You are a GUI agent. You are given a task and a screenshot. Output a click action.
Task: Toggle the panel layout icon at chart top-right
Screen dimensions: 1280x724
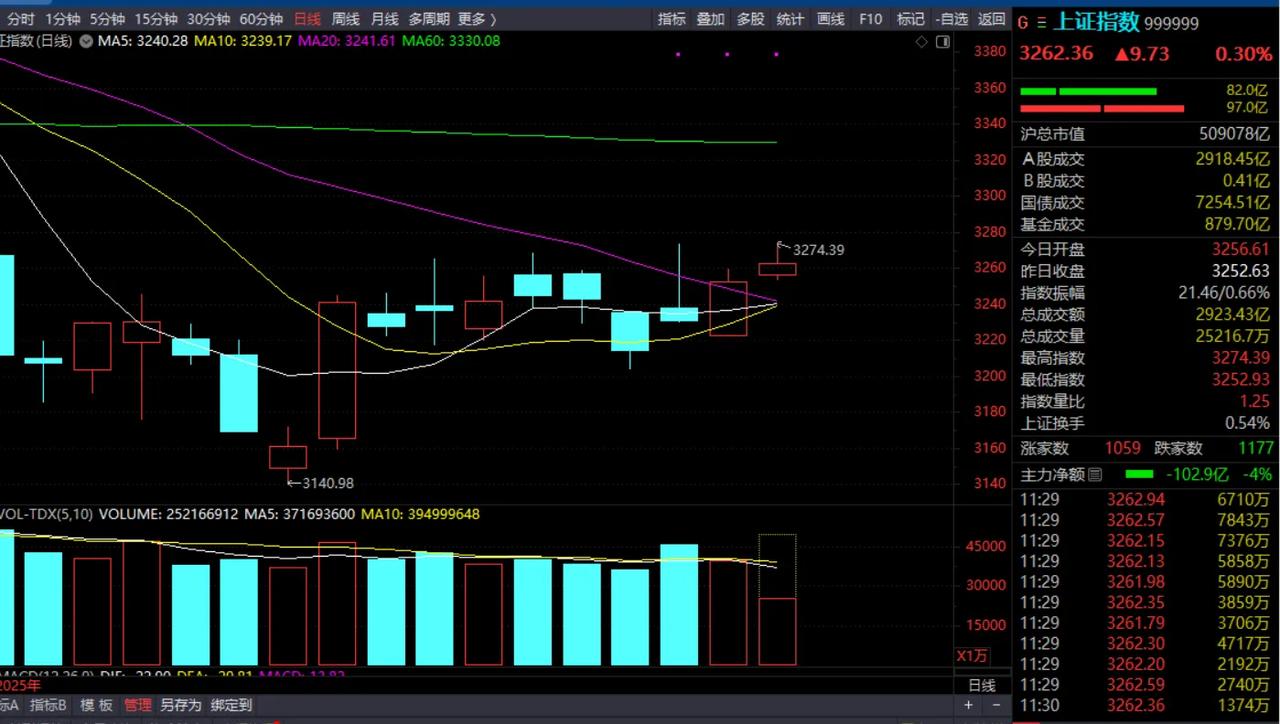942,42
